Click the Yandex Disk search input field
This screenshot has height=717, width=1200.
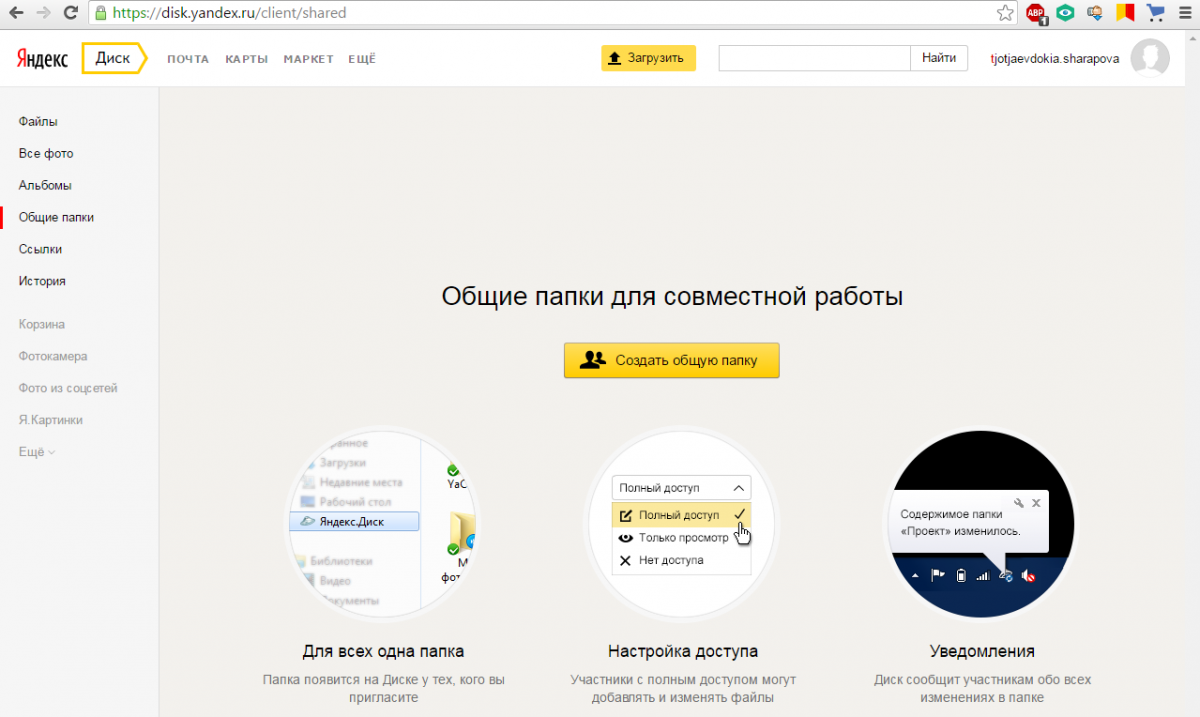coord(814,58)
